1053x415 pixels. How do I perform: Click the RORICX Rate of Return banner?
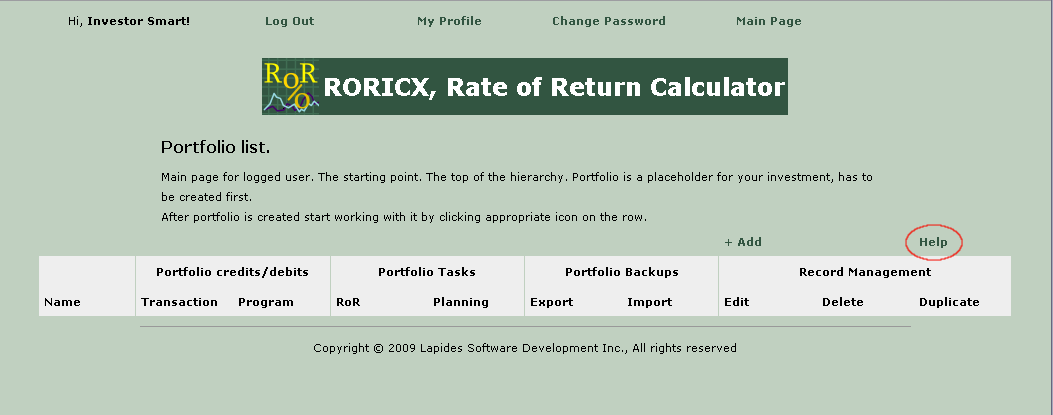553,87
